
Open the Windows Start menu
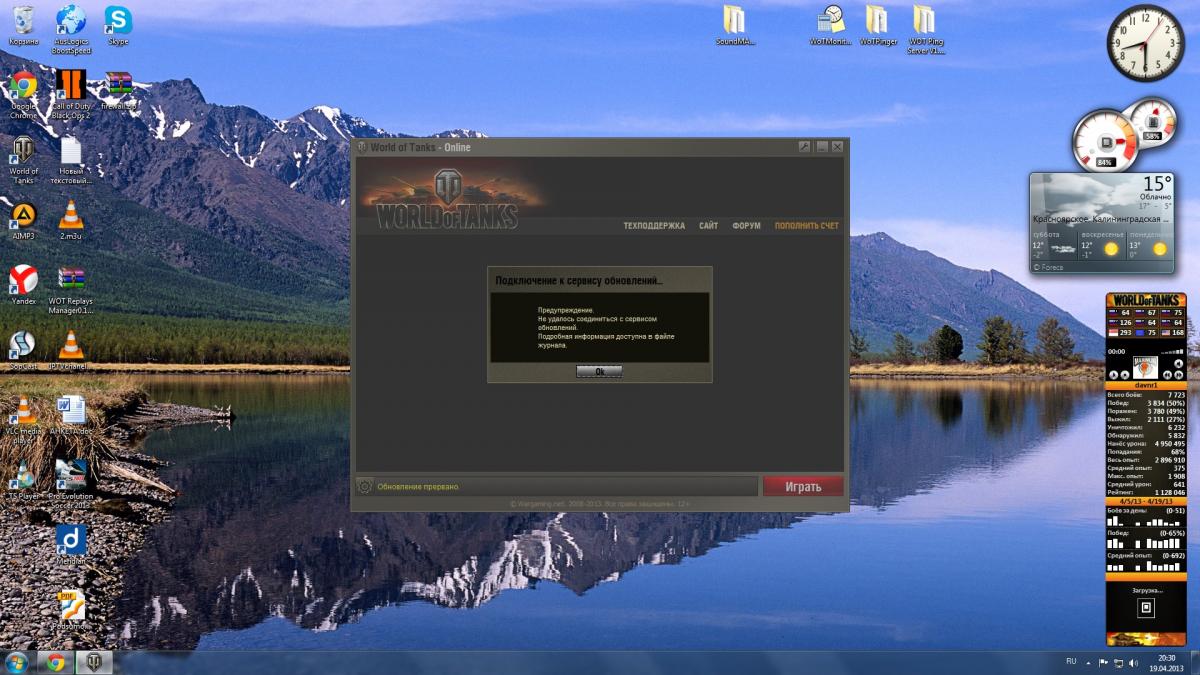[x=17, y=662]
